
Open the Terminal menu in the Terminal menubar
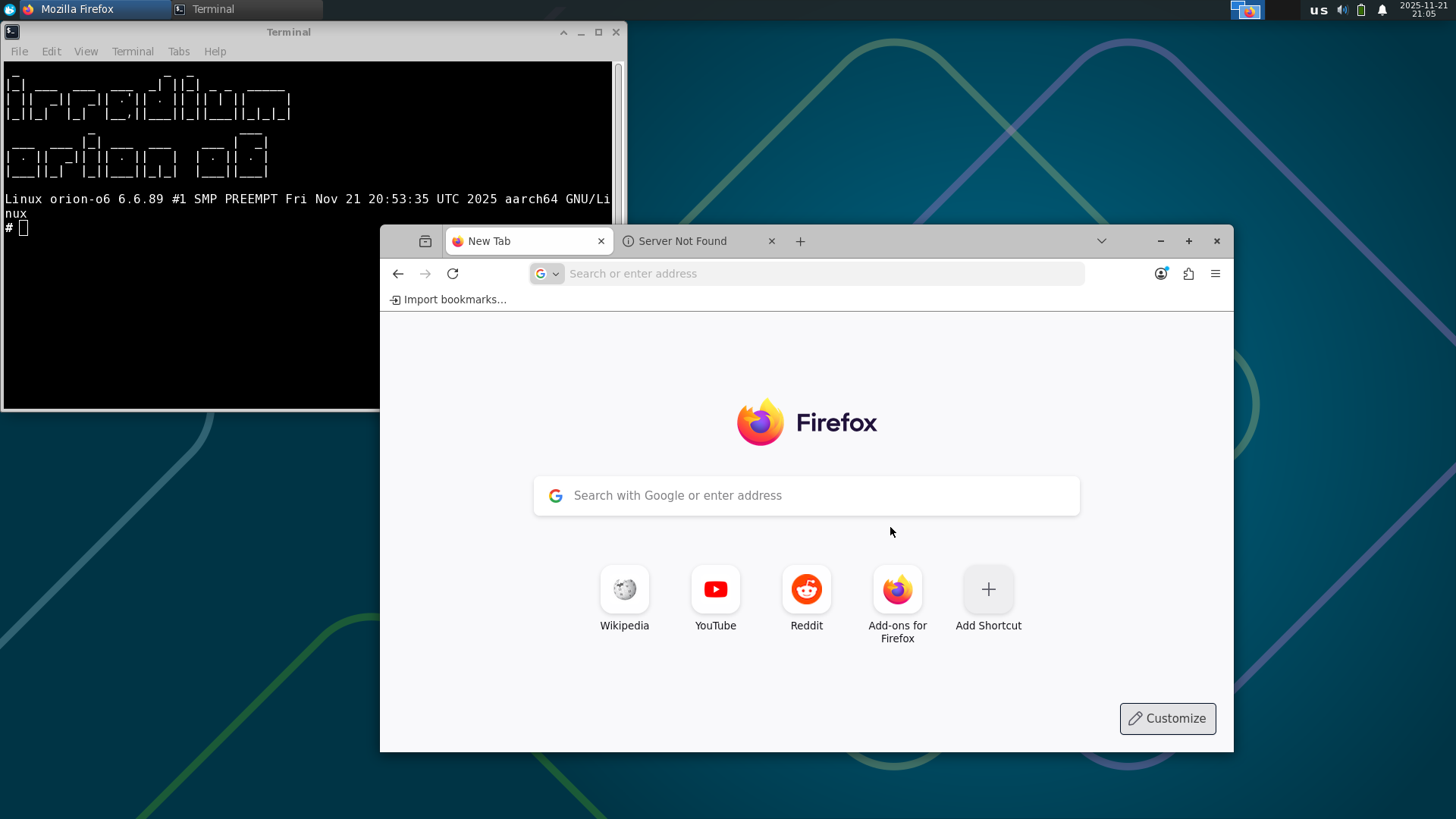(133, 52)
